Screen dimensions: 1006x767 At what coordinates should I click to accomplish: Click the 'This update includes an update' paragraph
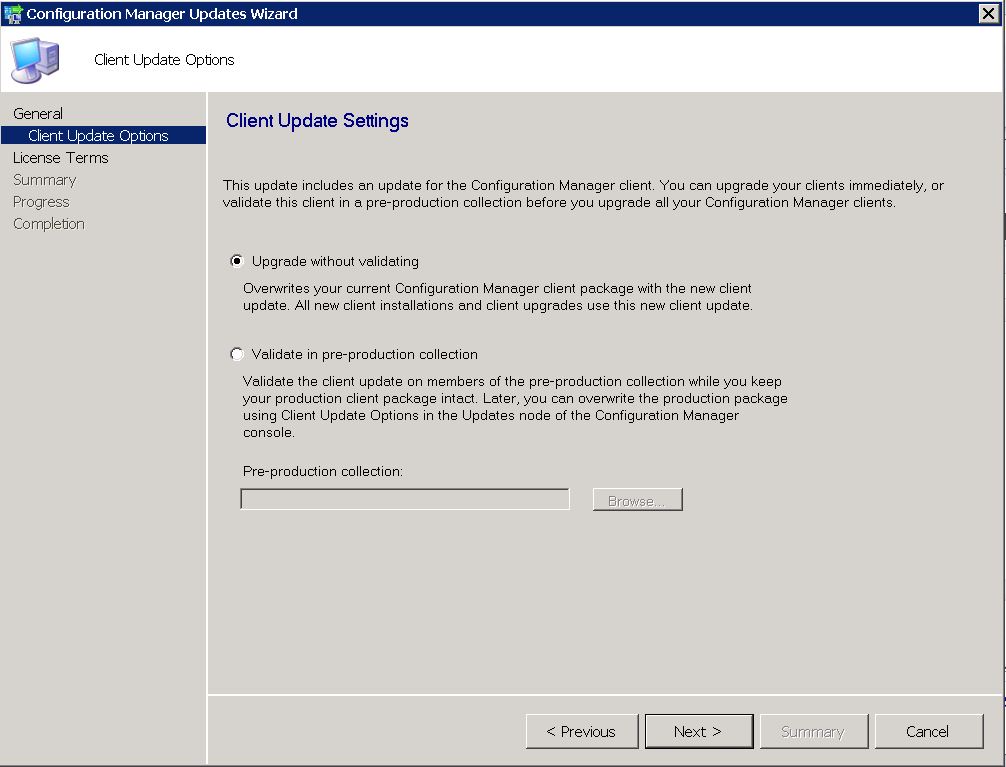(583, 194)
